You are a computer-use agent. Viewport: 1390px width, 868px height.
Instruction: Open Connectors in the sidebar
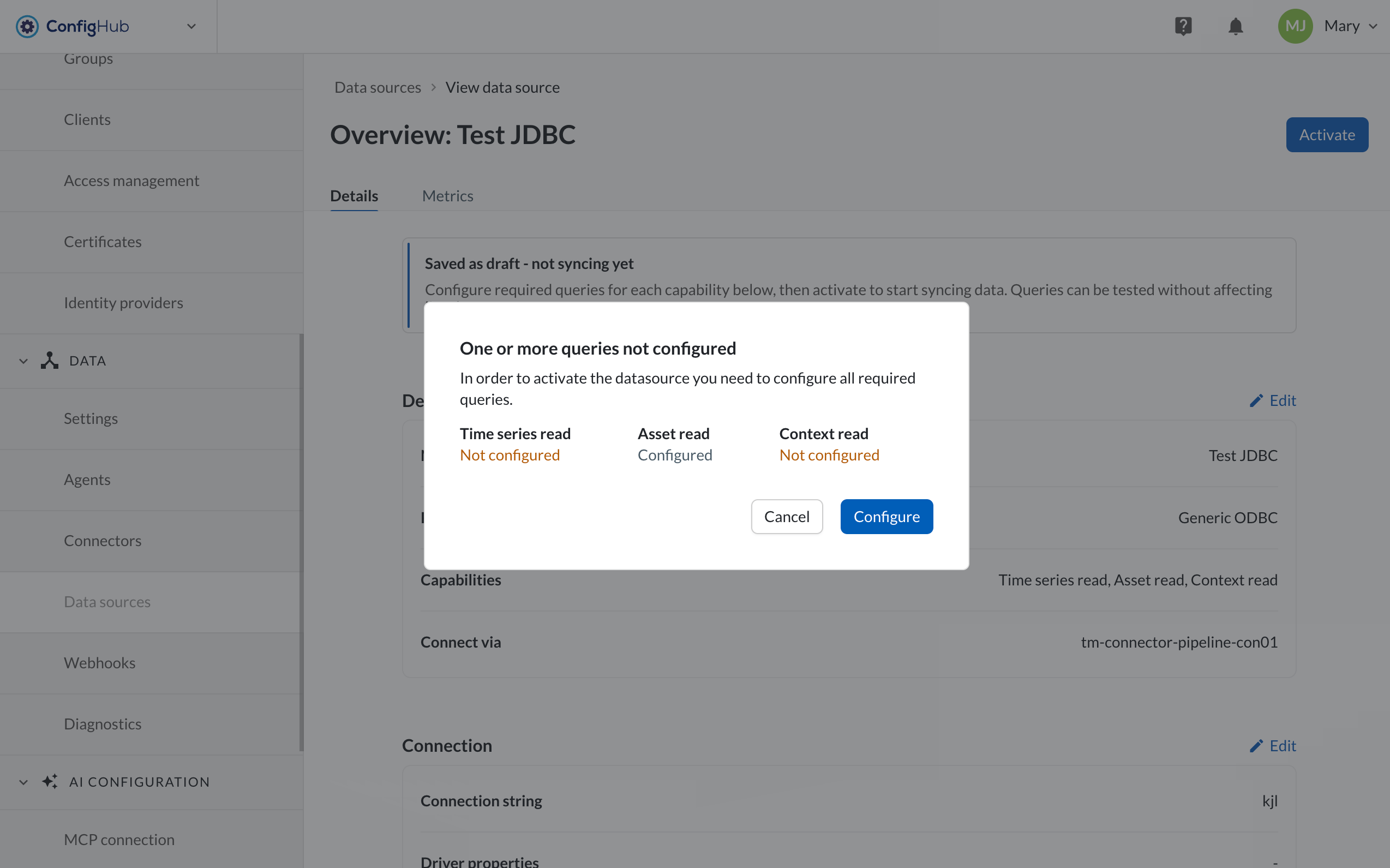(x=151, y=541)
